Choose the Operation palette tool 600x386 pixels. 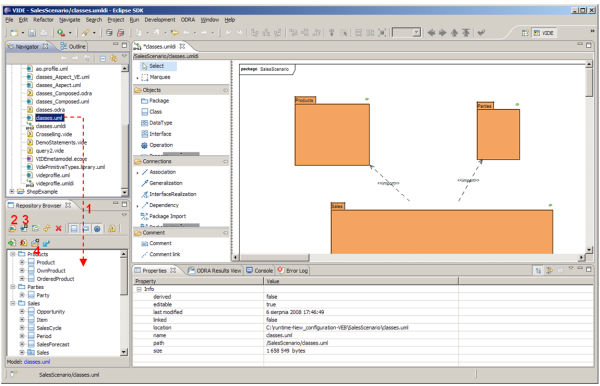point(157,145)
